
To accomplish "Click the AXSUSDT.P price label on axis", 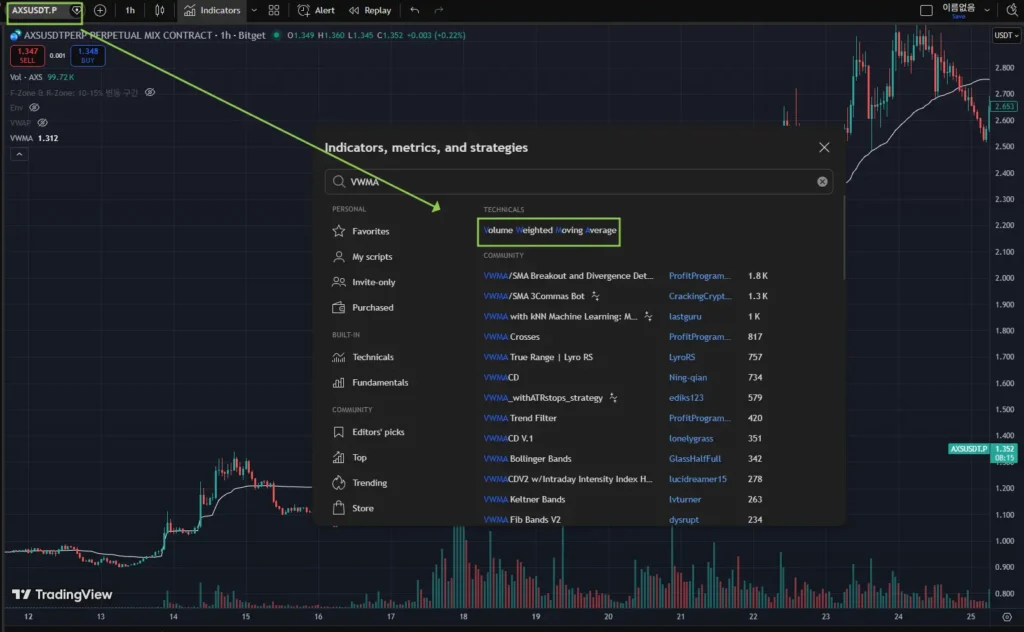I will tap(968, 449).
